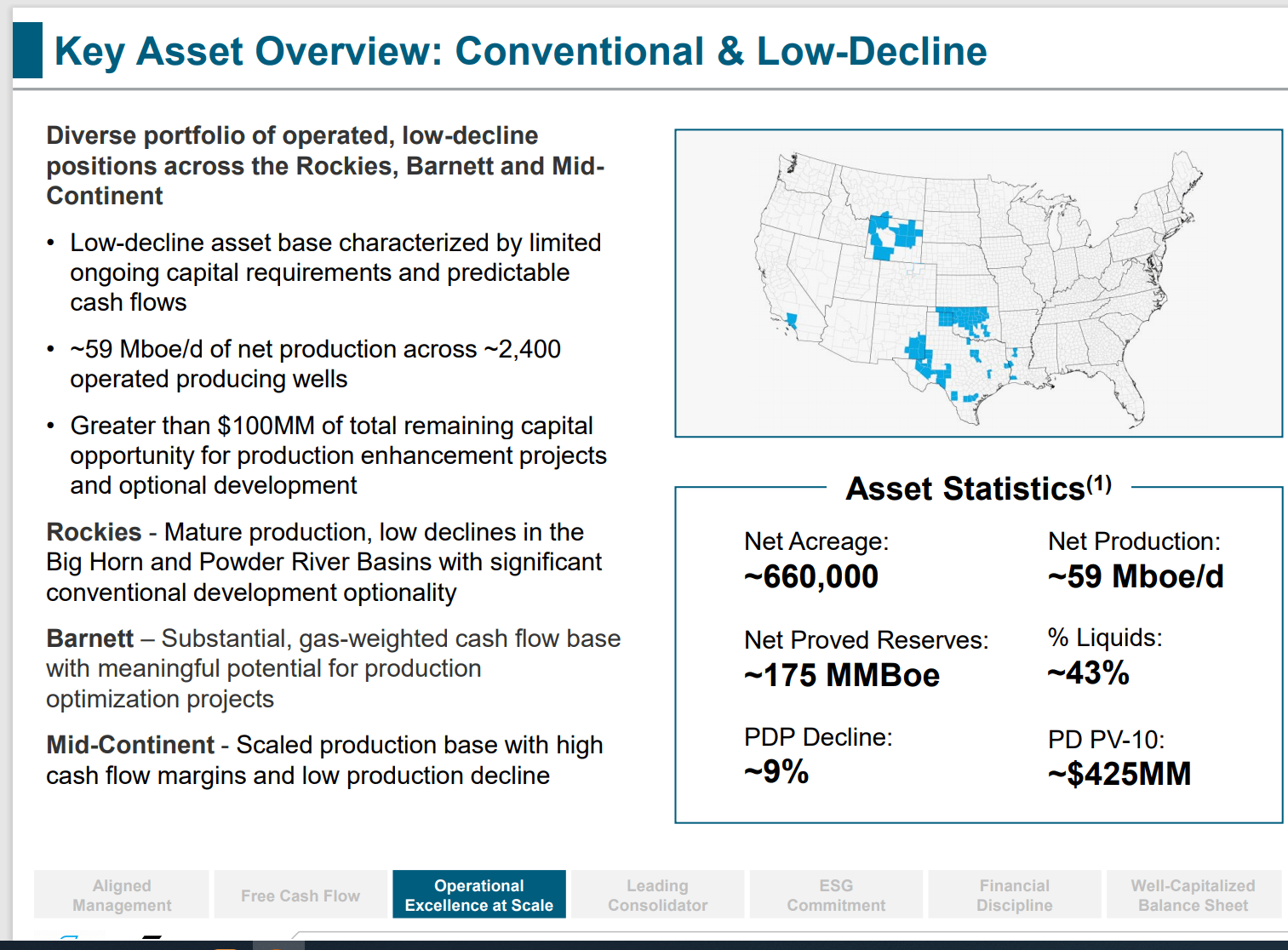Click the highlighted West Texas acreage on the map
1288x950 pixels.
coord(917,346)
